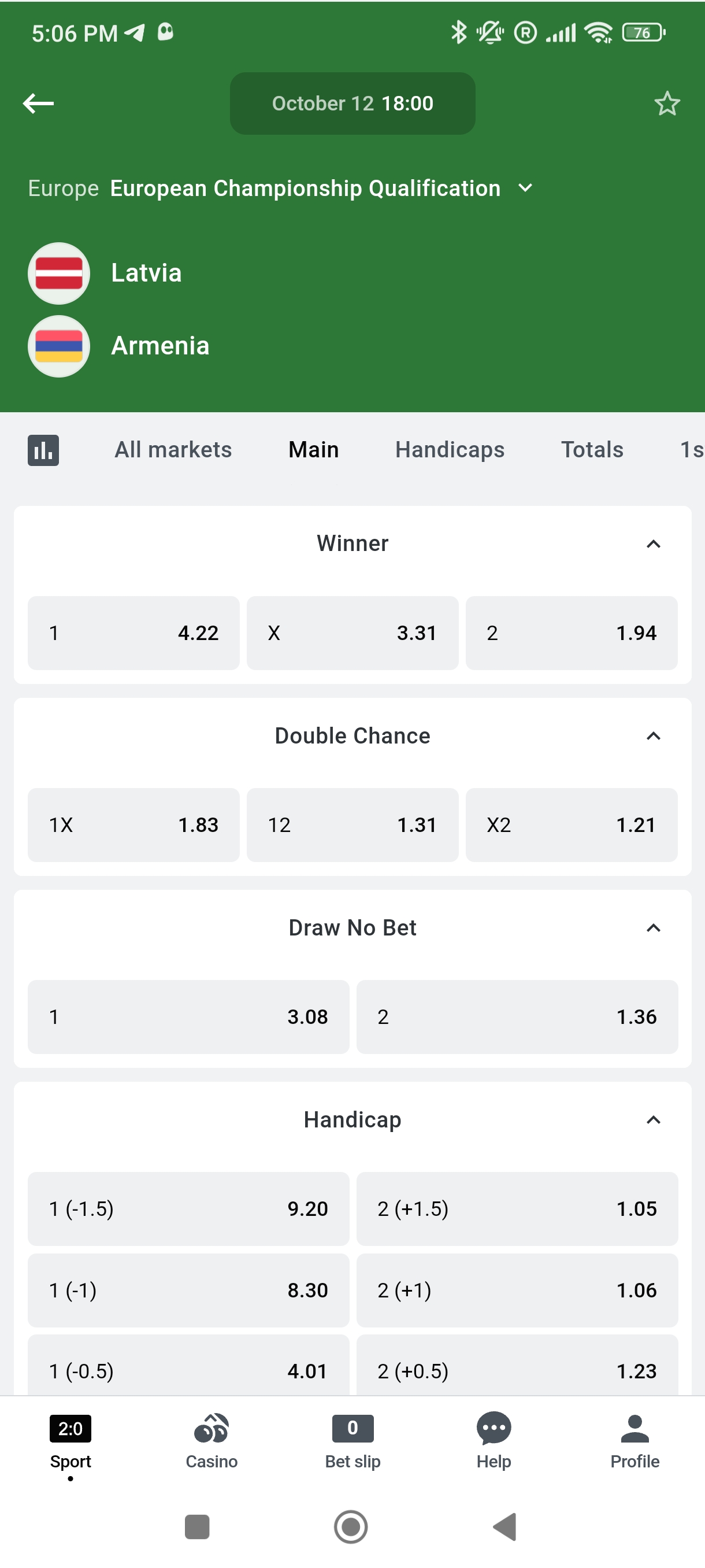
Task: Switch to the Totals tab
Action: [592, 450]
